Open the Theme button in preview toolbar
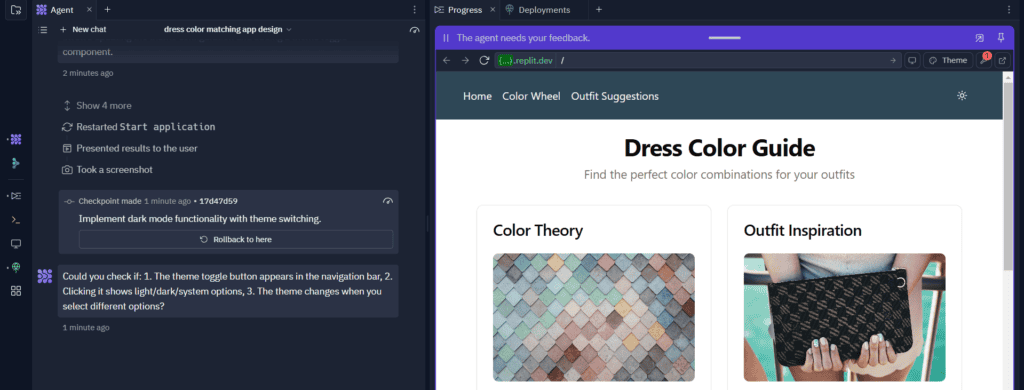The image size is (1024, 390). pyautogui.click(x=948, y=60)
